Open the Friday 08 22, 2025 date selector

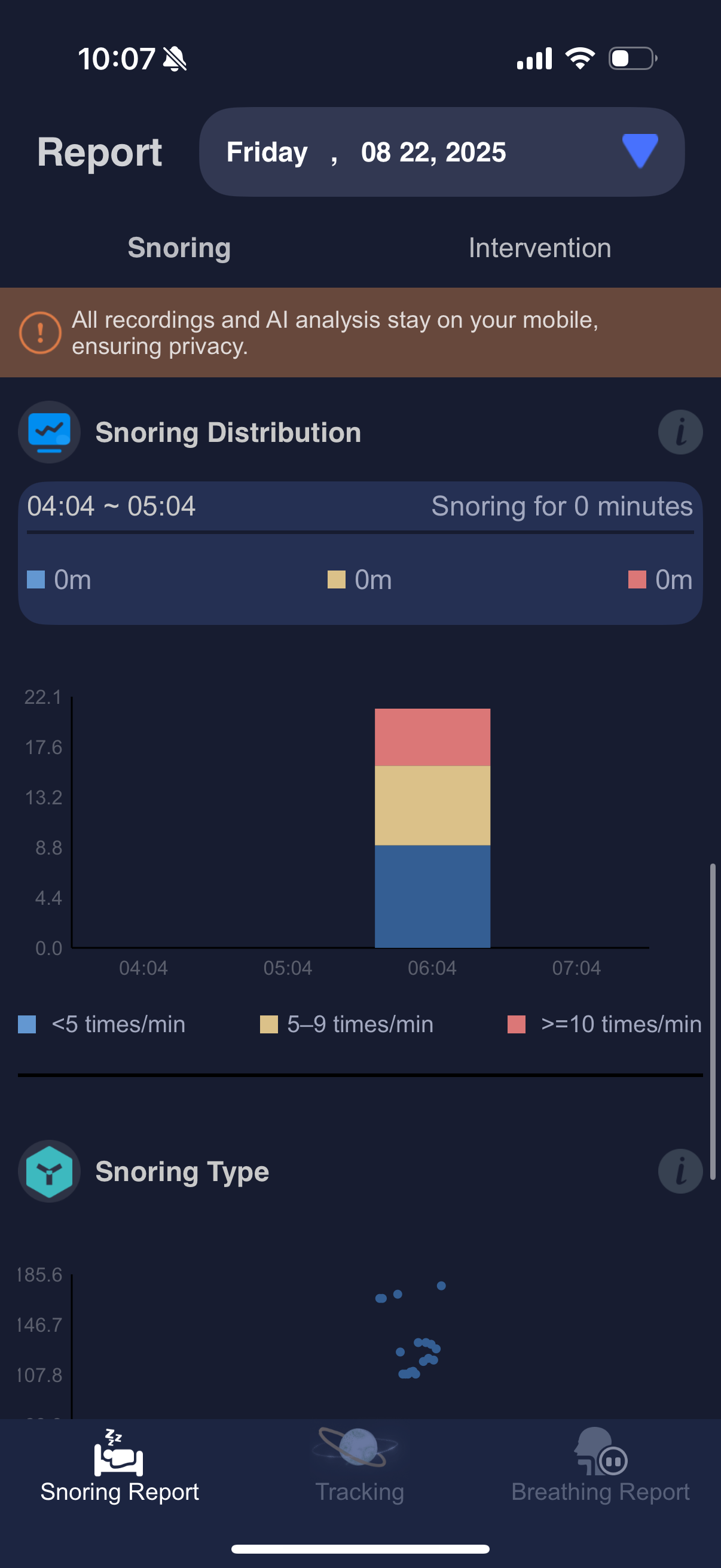[426, 152]
